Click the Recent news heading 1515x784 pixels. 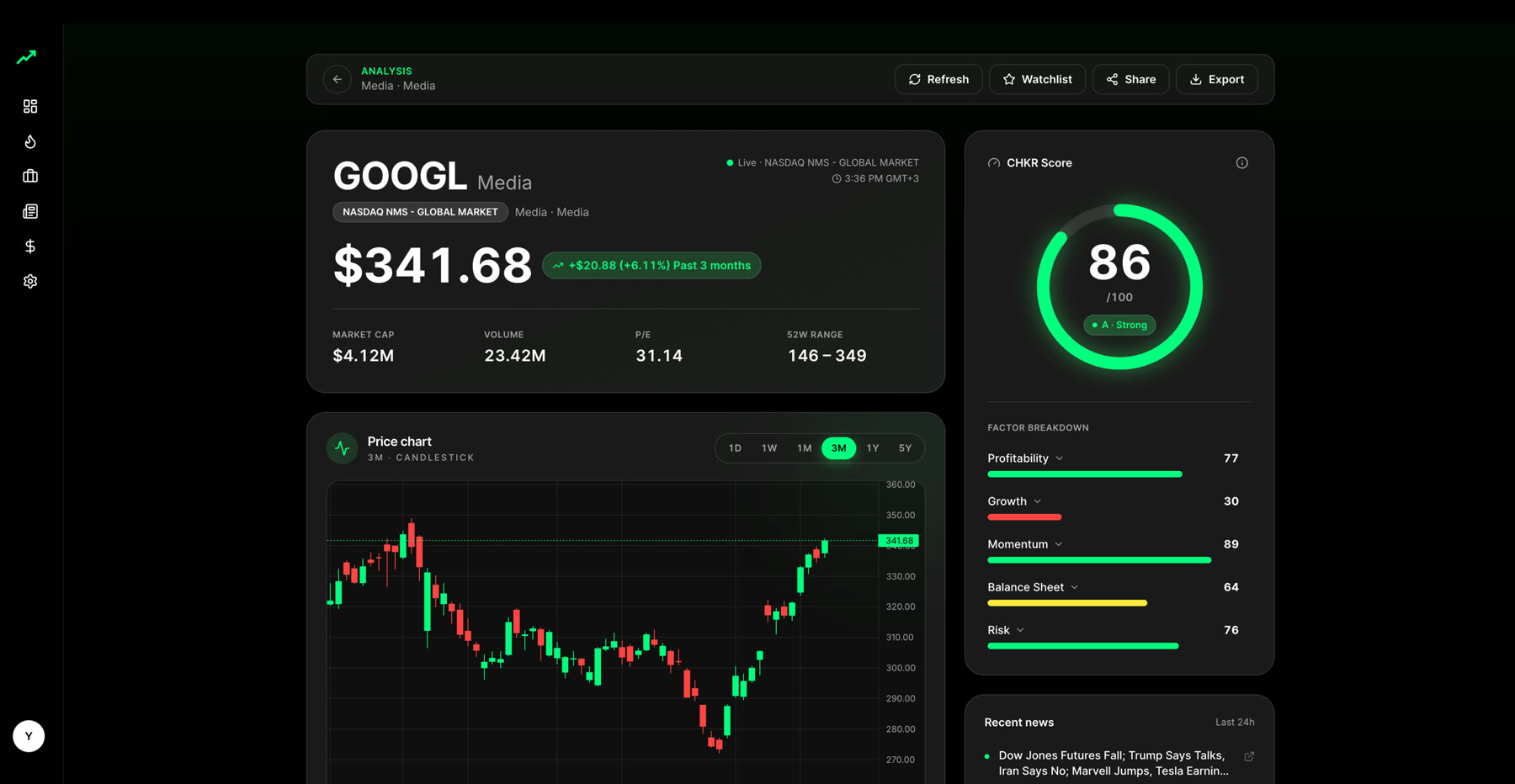point(1018,723)
